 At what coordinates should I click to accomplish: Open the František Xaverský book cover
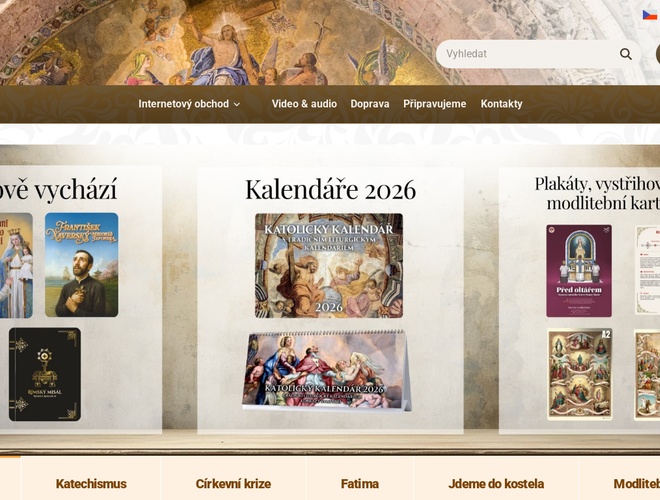pos(82,265)
